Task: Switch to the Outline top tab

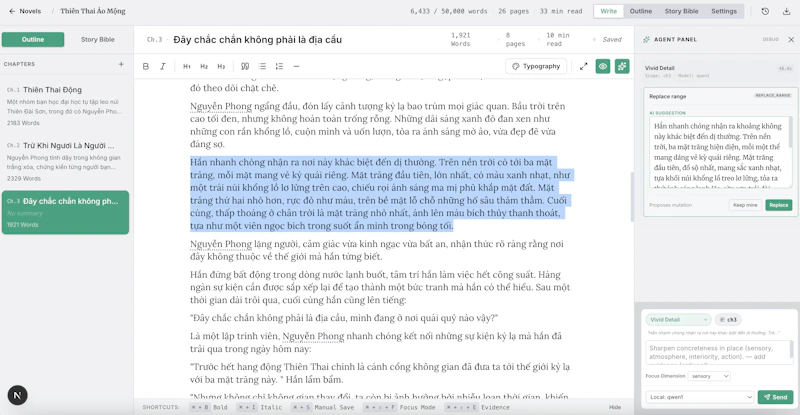Action: [x=641, y=11]
